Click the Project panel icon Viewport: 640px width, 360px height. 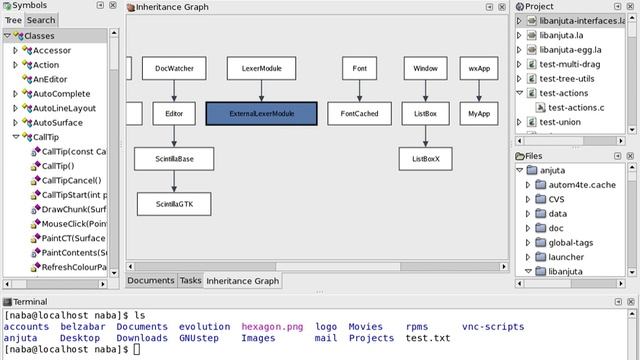click(x=520, y=7)
